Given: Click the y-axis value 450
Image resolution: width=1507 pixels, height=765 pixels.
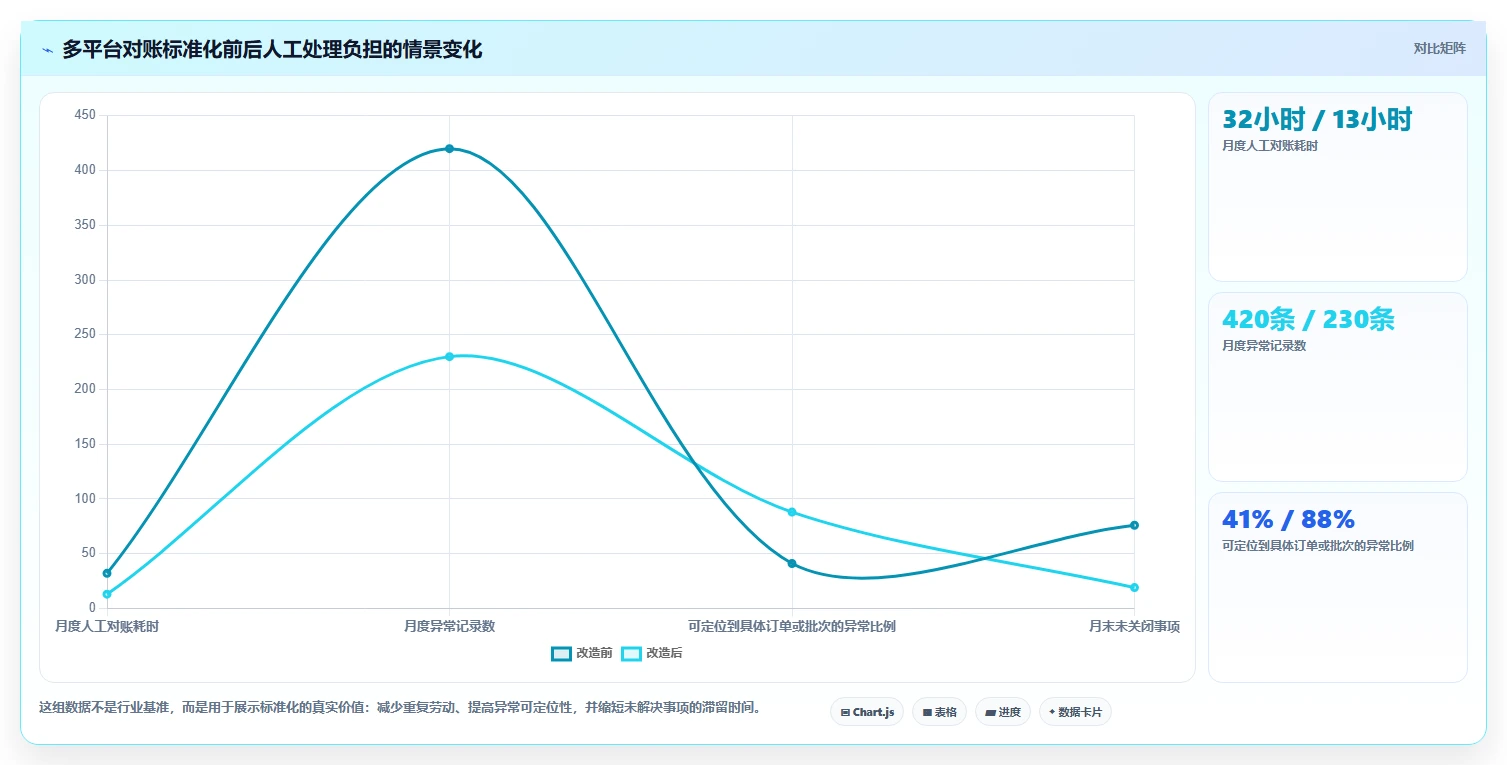Looking at the screenshot, I should pos(85,116).
